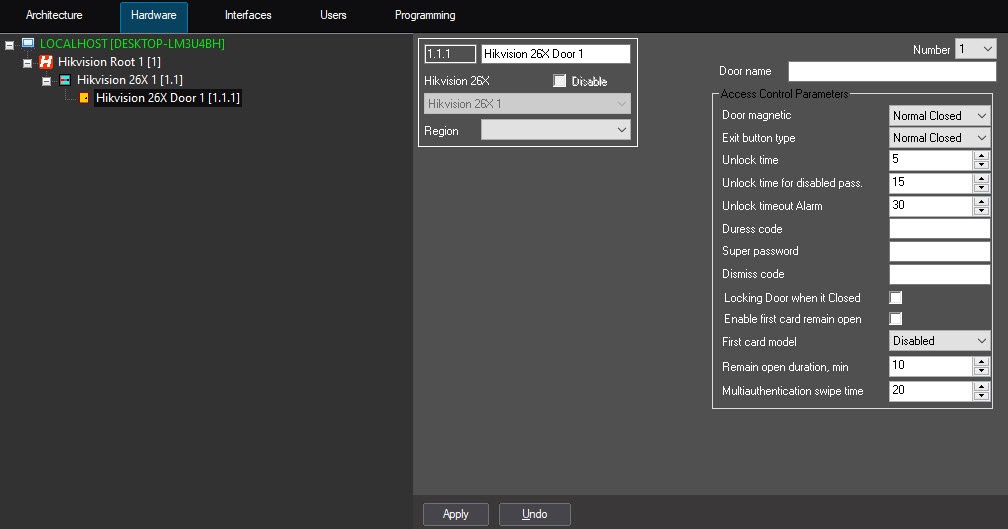The width and height of the screenshot is (1008, 529).
Task: Decrease Unlock time for disabled pass.
Action: [x=981, y=188]
